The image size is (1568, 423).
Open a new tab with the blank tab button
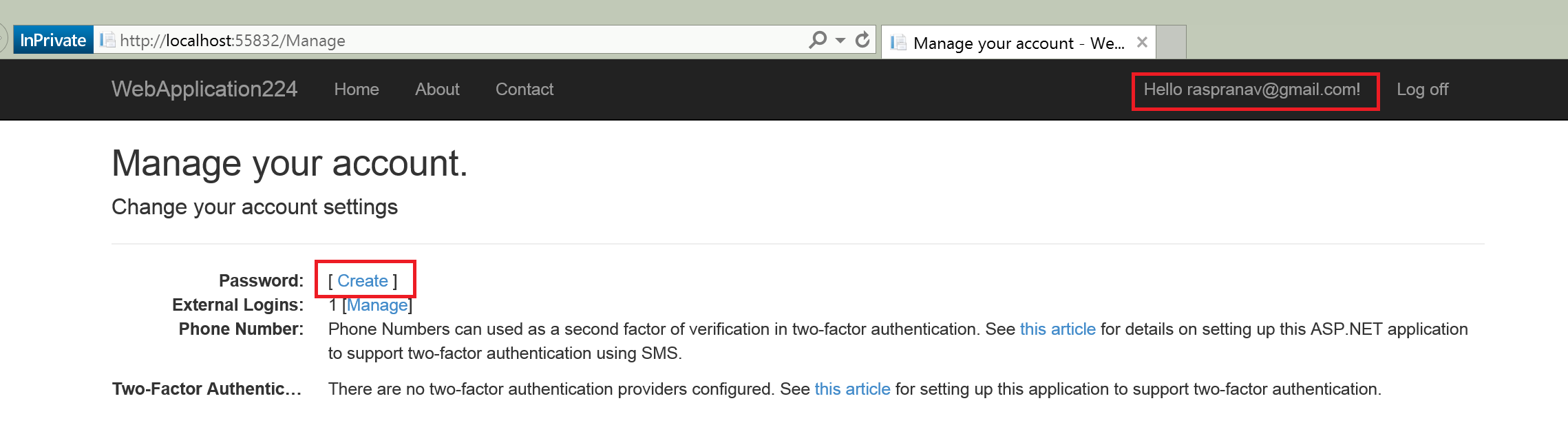click(1172, 42)
